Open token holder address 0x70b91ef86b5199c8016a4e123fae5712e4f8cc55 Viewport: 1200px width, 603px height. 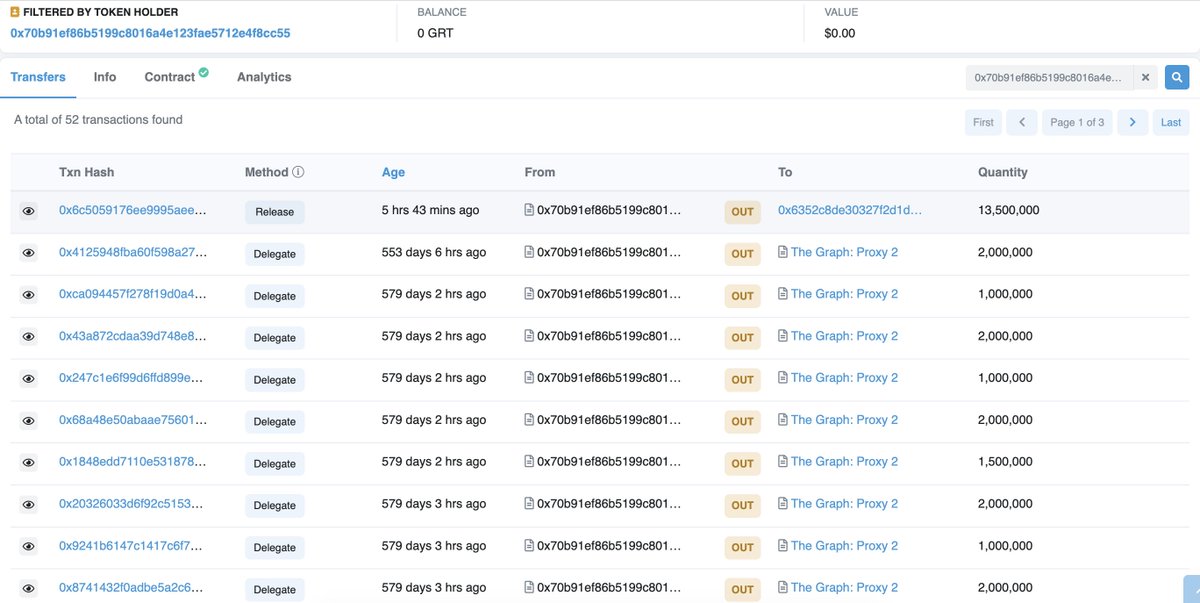click(x=150, y=33)
